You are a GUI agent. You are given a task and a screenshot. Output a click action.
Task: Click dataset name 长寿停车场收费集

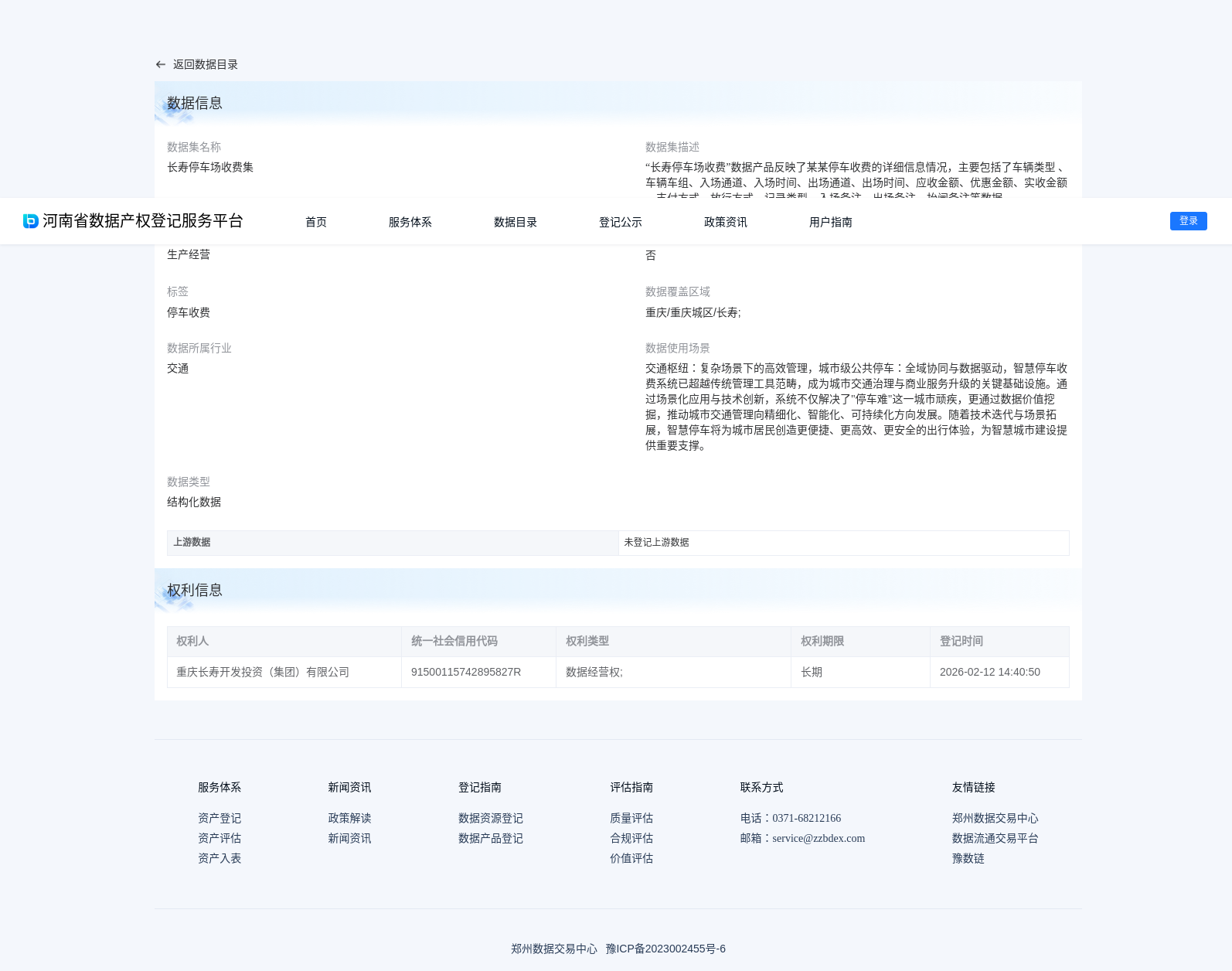(210, 167)
